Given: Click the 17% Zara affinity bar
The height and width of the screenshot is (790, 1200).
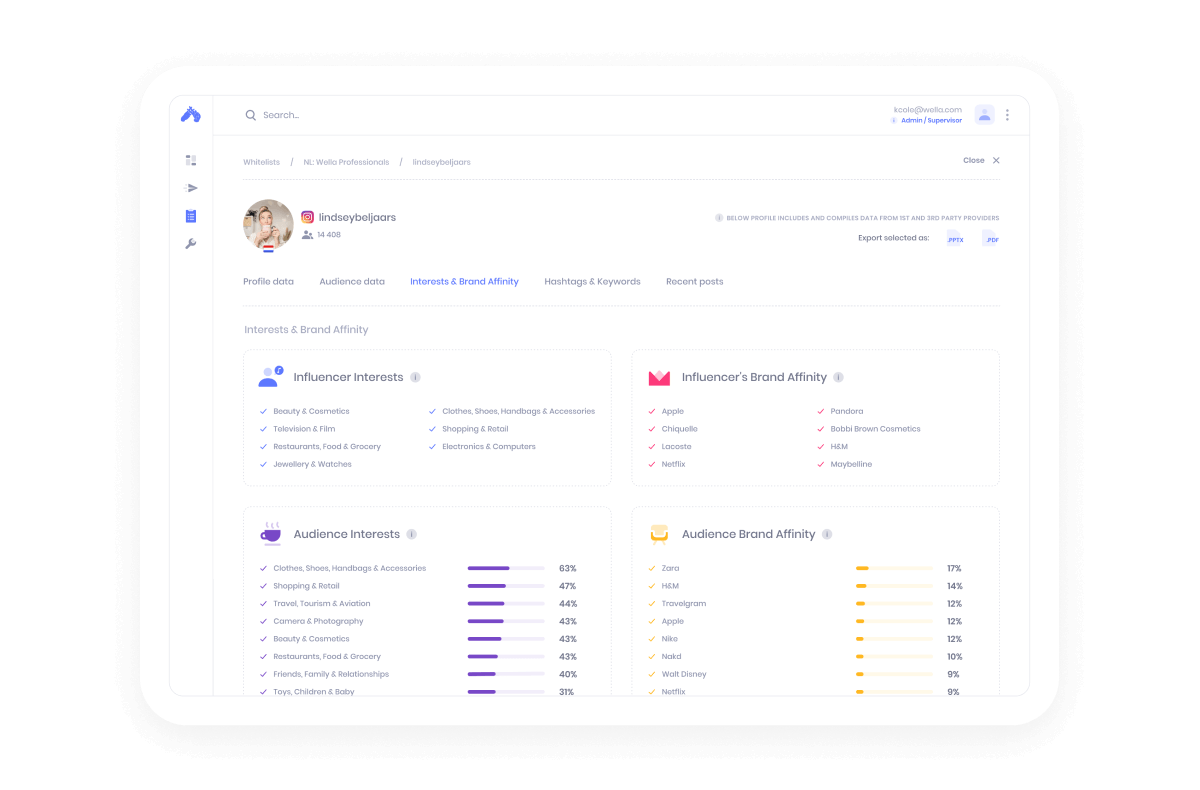Looking at the screenshot, I should [x=894, y=568].
